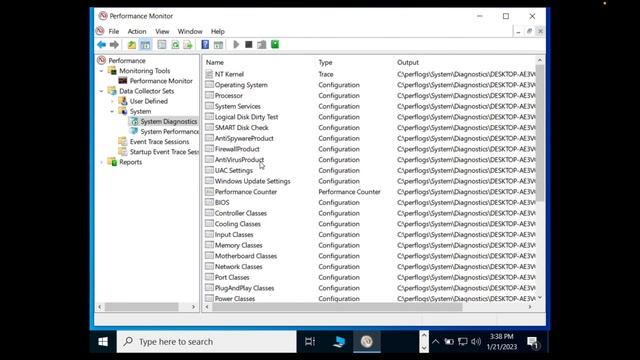Select the System Services collector
This screenshot has height=360, width=640.
click(238, 106)
